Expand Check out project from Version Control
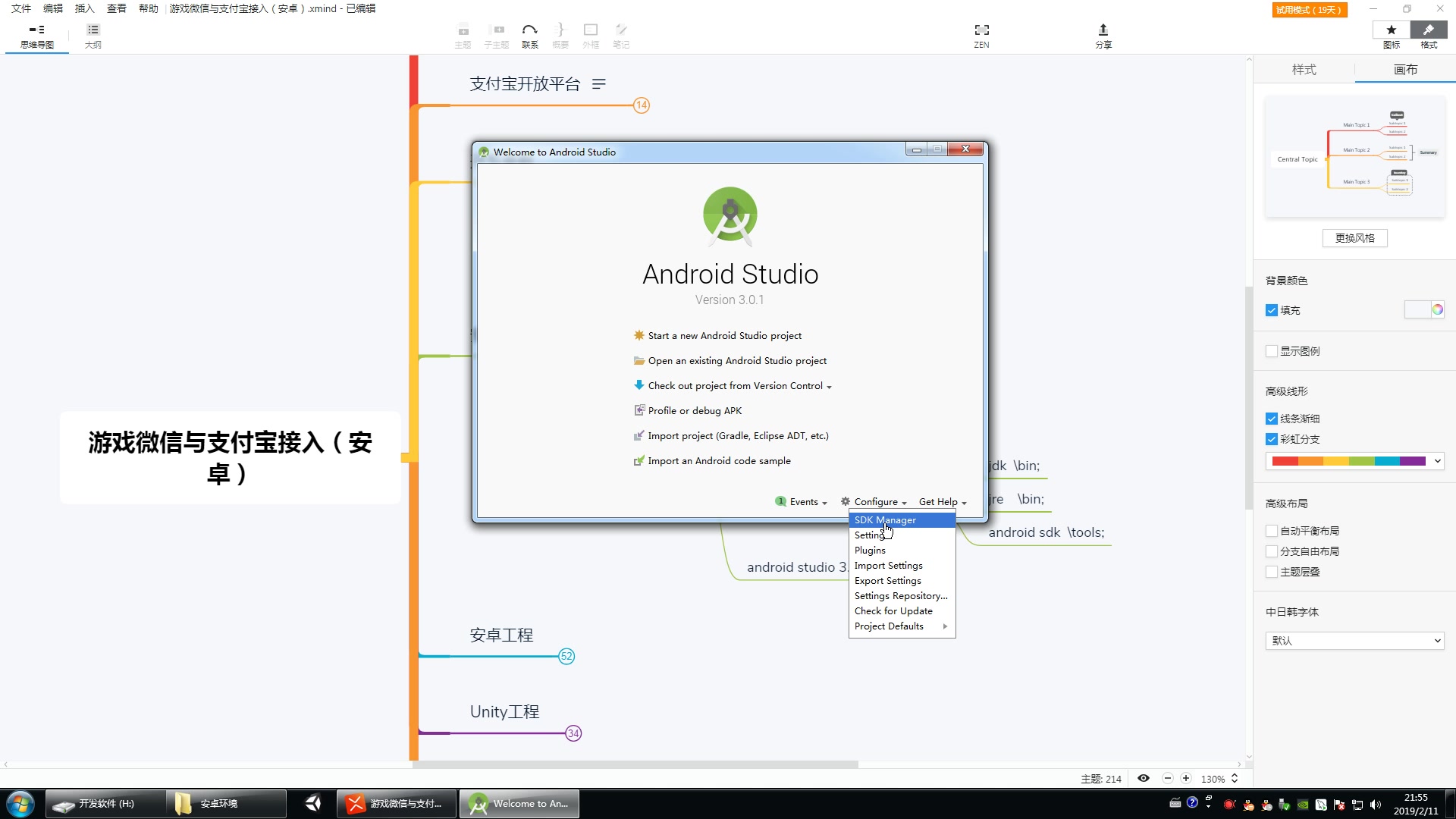This screenshot has height=819, width=1456. (733, 386)
